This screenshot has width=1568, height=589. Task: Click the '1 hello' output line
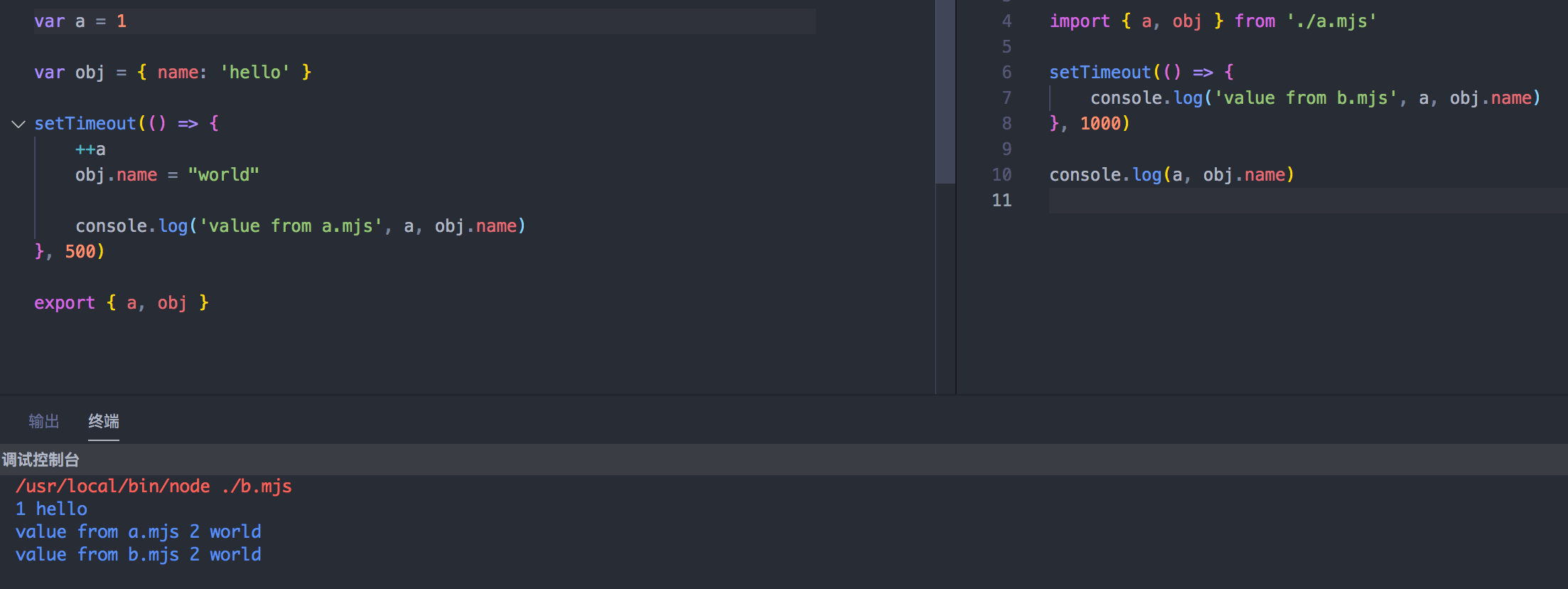coord(51,509)
